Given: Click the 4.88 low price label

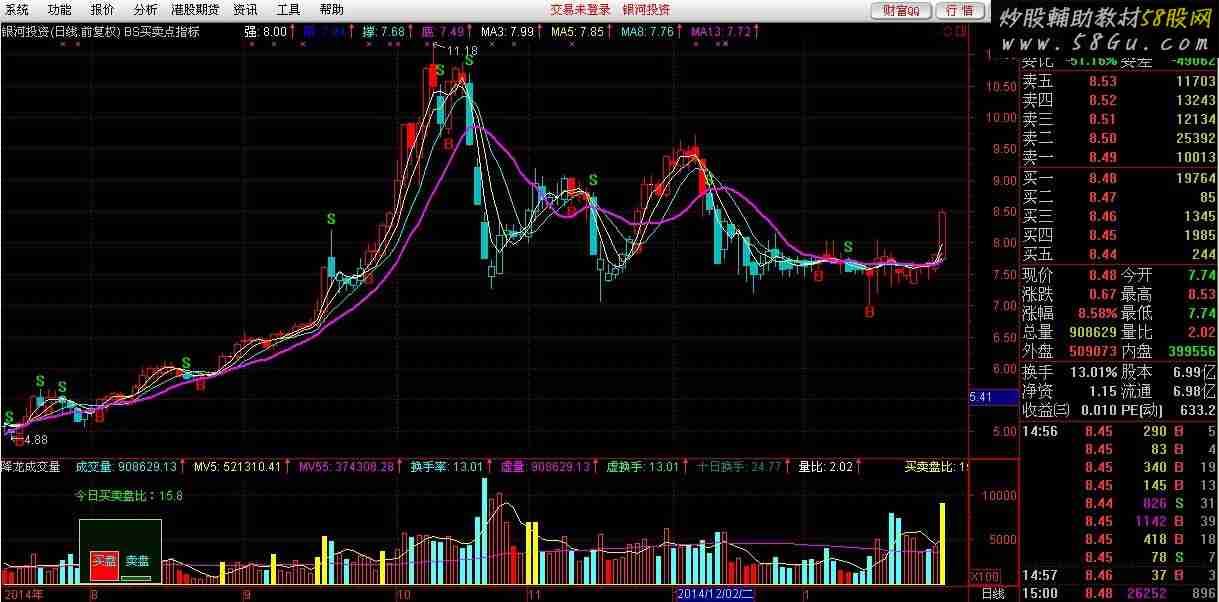Looking at the screenshot, I should pyautogui.click(x=36, y=439).
